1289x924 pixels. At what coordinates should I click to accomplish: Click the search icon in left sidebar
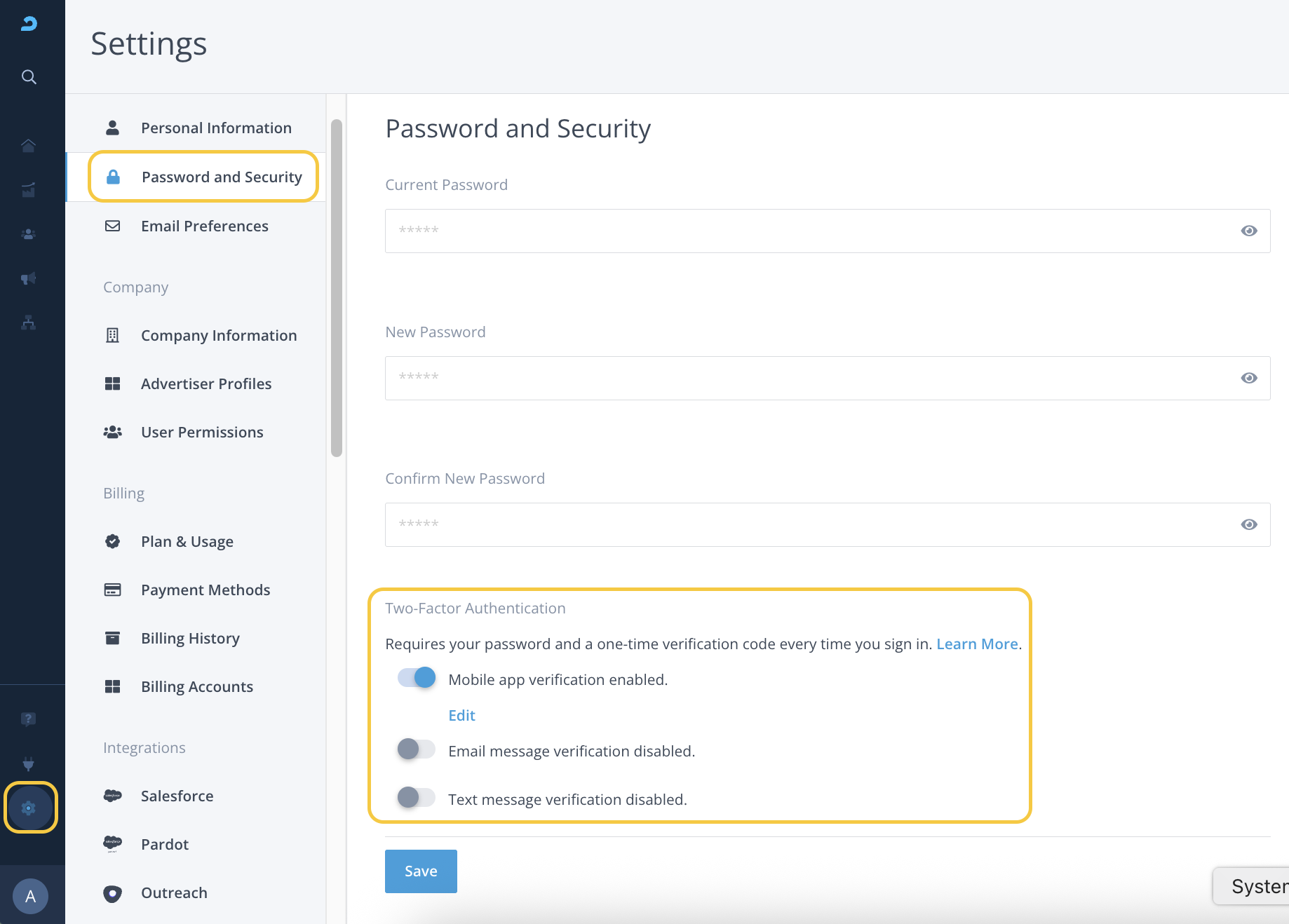(x=29, y=76)
